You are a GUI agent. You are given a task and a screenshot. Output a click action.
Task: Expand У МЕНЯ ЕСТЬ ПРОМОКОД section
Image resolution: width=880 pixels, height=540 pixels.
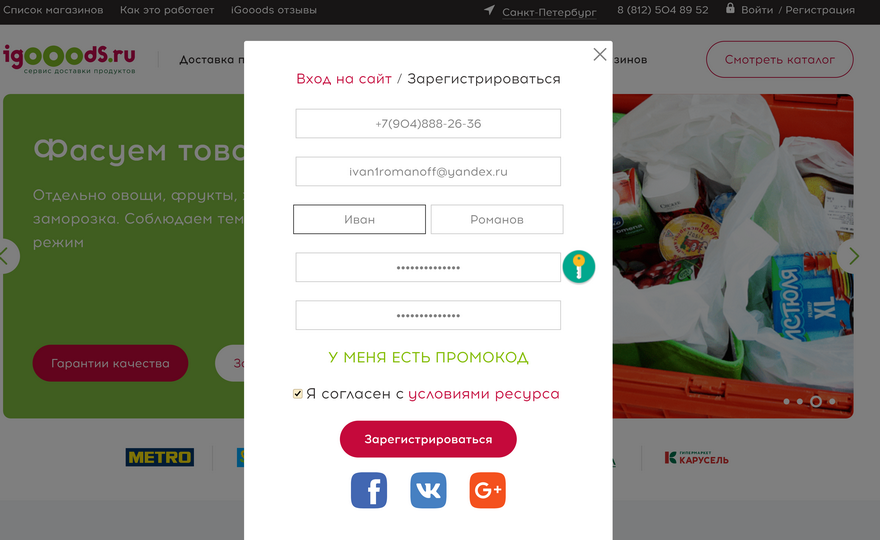pyautogui.click(x=428, y=357)
